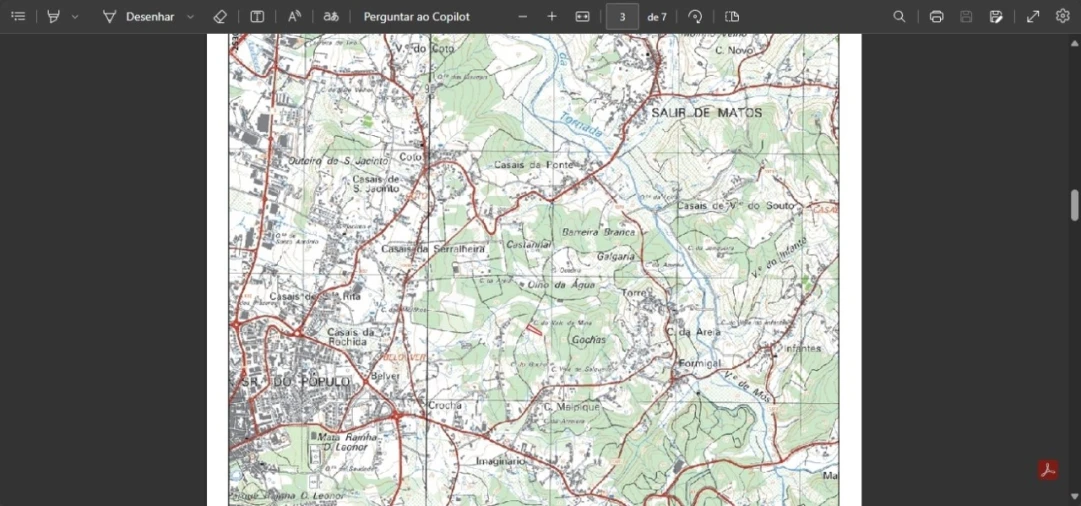Image resolution: width=1081 pixels, height=506 pixels.
Task: Activate the Desenhar drawing tool
Action: (138, 17)
